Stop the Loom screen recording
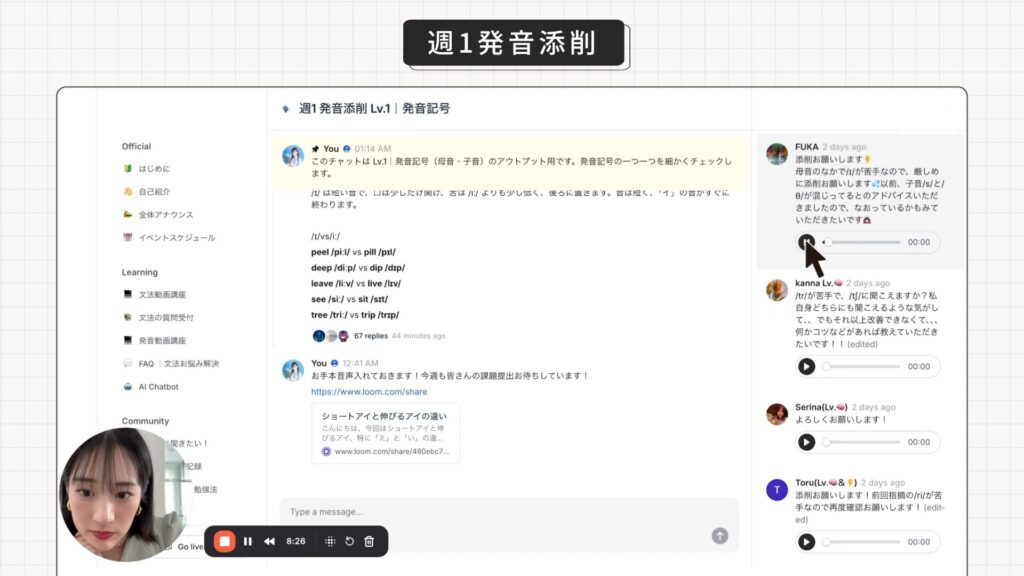 225,541
